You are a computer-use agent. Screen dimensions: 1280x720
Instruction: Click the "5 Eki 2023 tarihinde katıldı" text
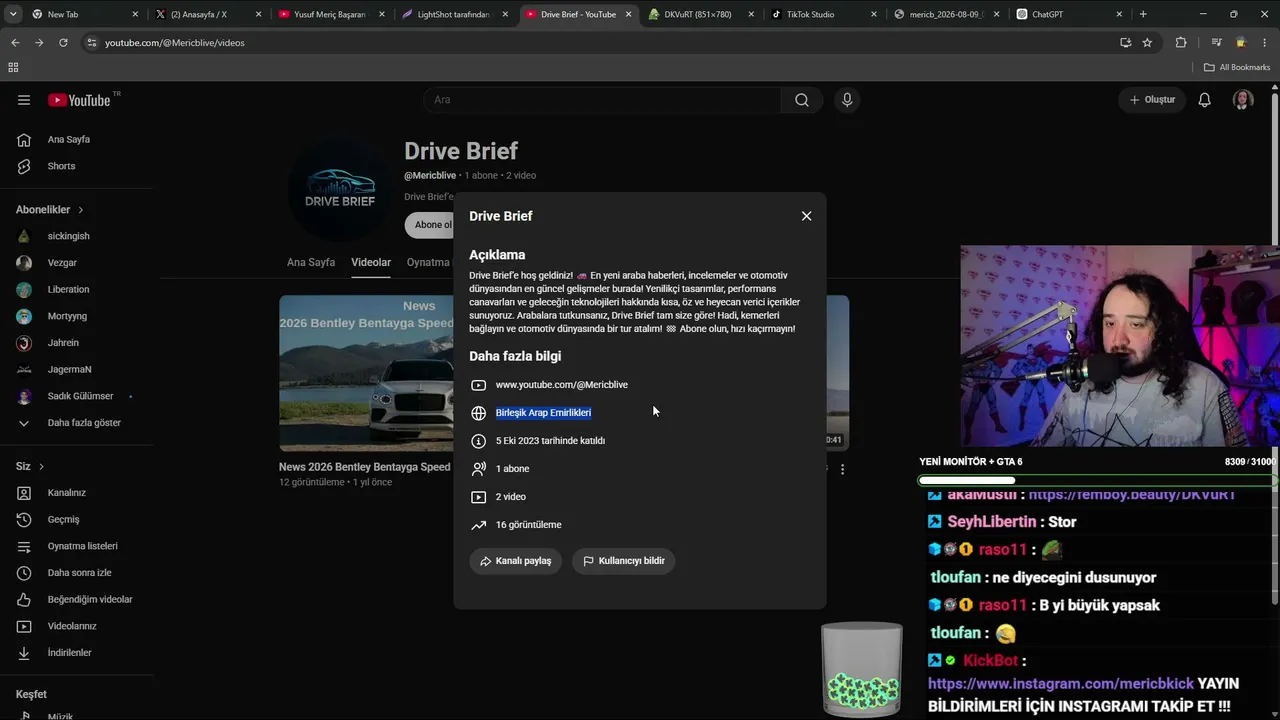click(550, 441)
